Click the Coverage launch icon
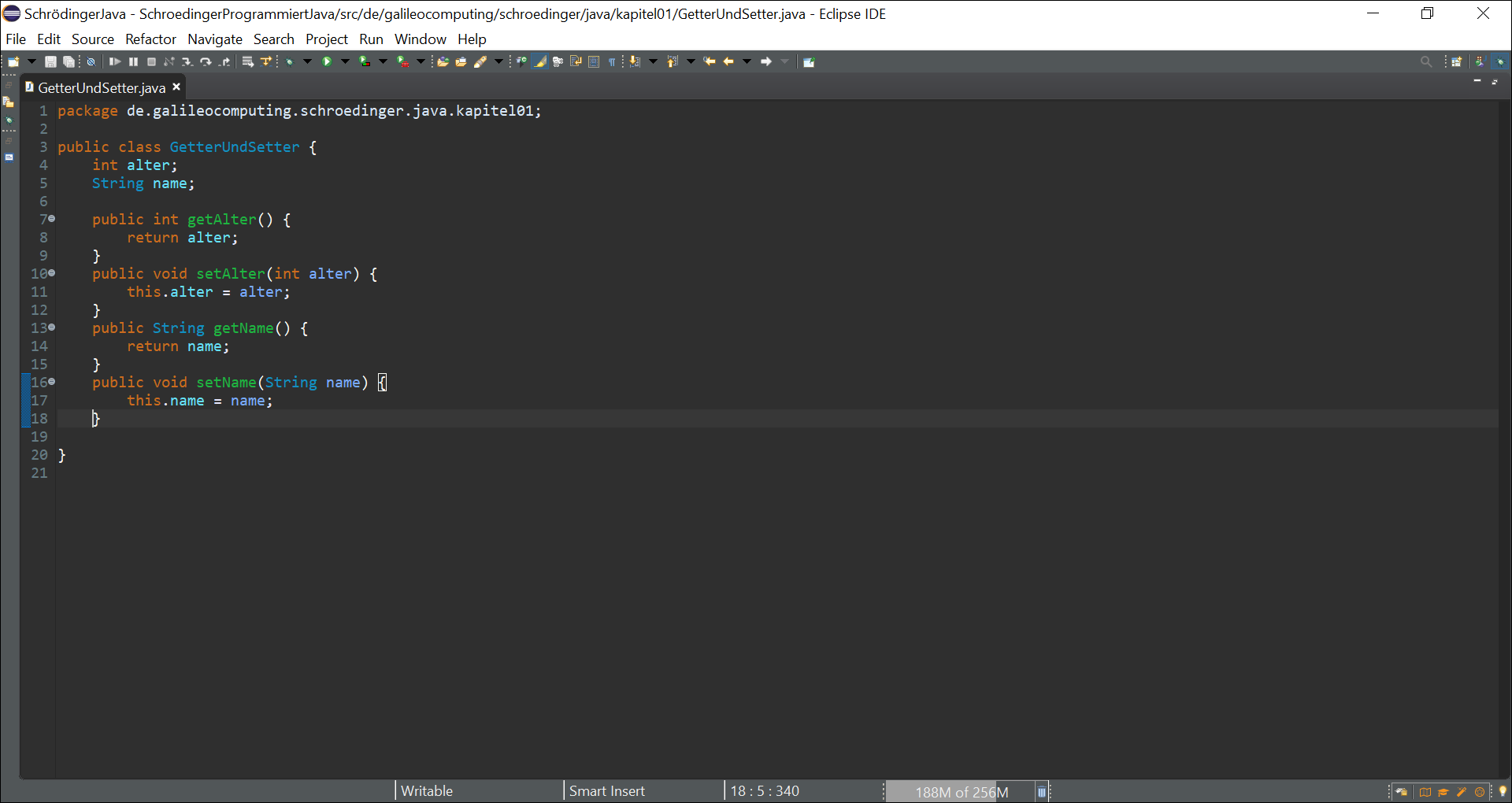The image size is (1512, 803). point(364,61)
